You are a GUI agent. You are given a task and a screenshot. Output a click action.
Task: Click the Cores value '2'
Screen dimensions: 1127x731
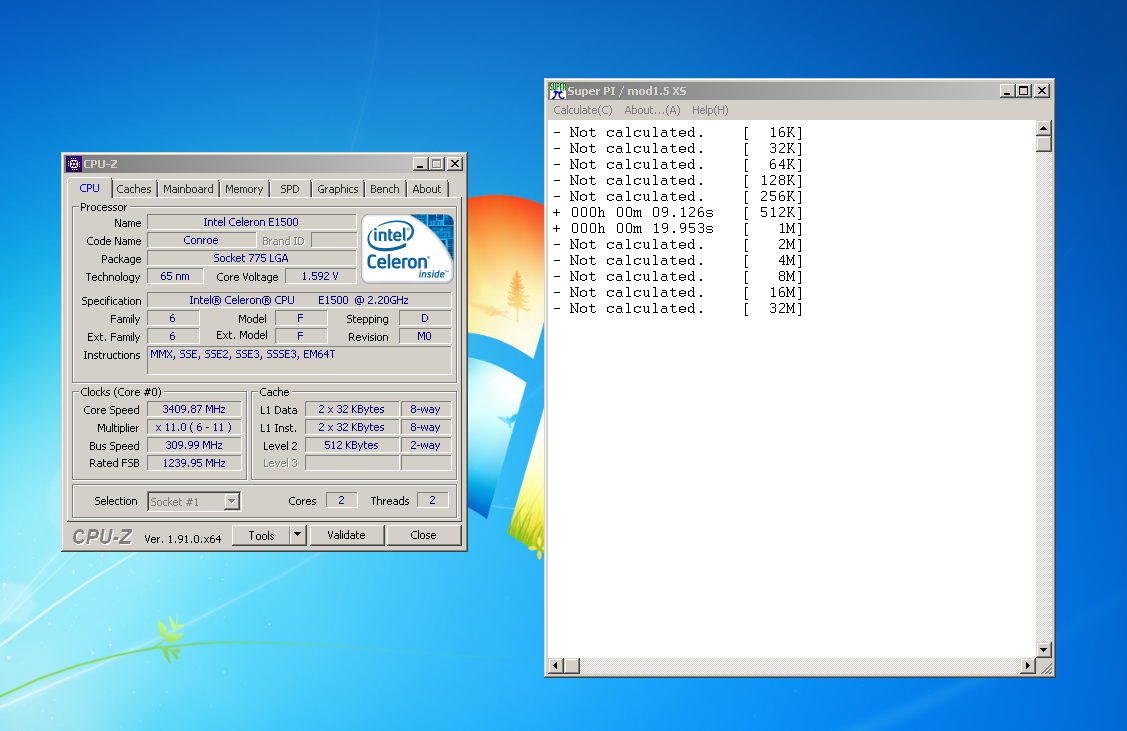click(341, 500)
